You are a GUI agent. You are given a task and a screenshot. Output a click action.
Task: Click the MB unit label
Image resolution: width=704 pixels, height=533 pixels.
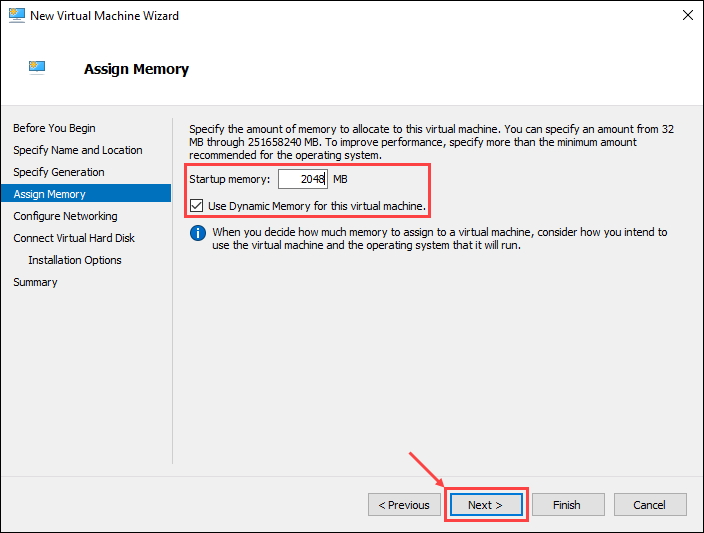click(x=340, y=179)
